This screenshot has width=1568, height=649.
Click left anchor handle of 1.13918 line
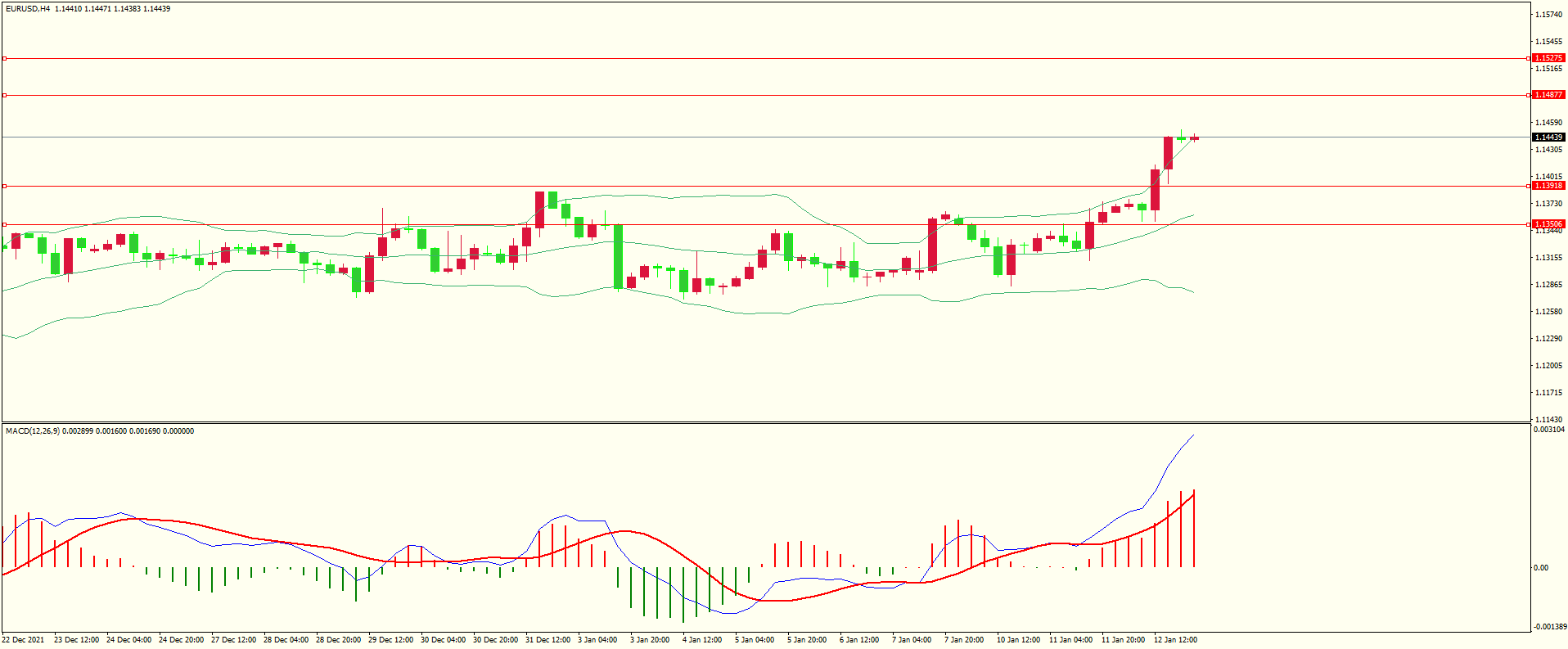(x=4, y=186)
